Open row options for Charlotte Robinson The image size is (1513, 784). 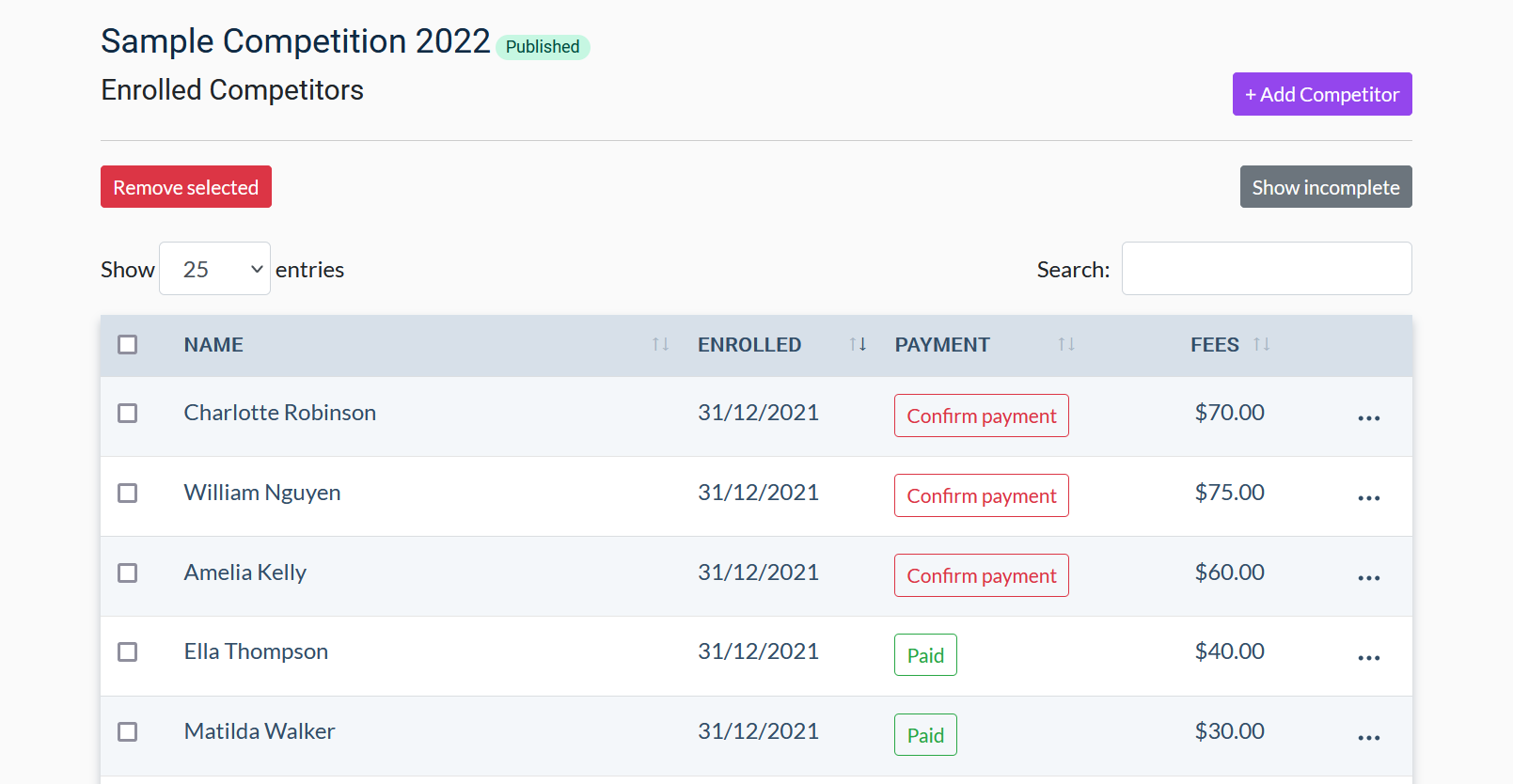tap(1368, 417)
